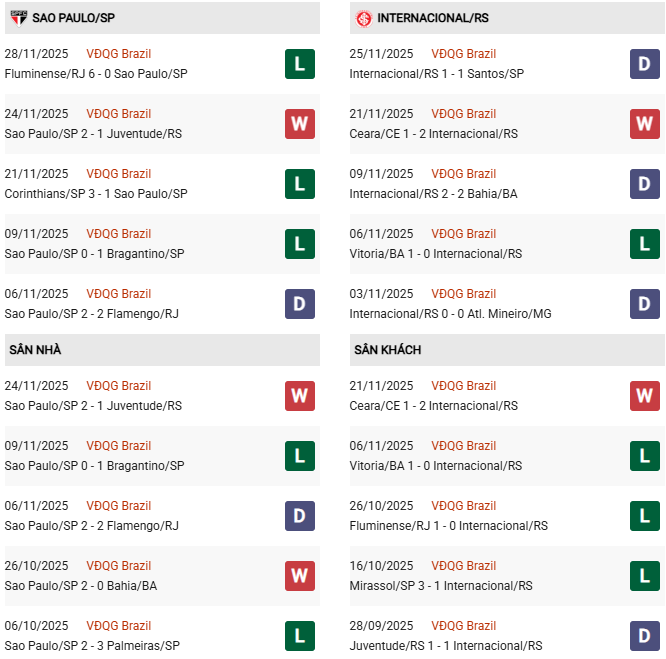Click the Sao Paulo club crest icon
The image size is (666, 659).
click(x=17, y=18)
